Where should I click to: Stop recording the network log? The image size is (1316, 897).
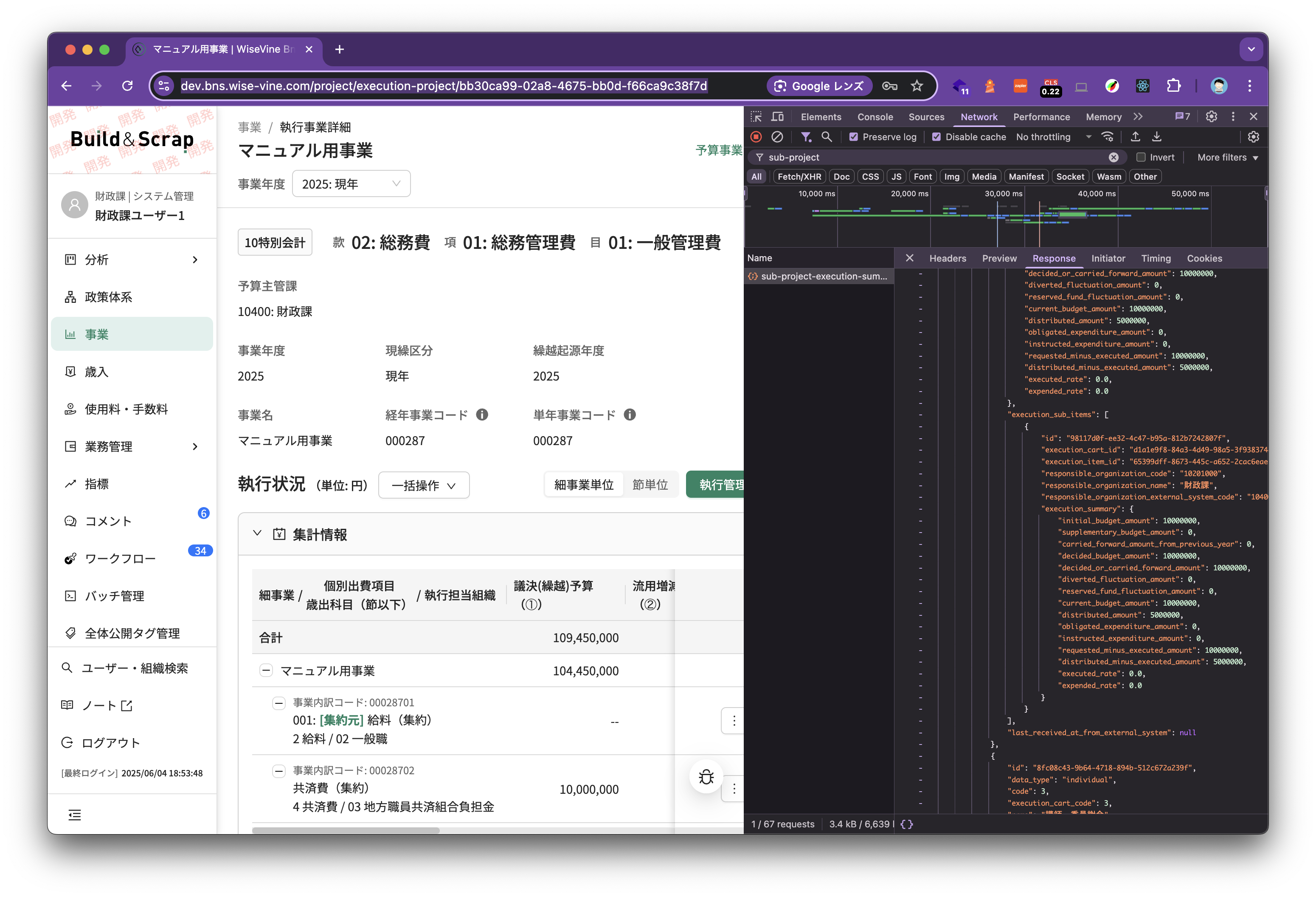coord(756,137)
